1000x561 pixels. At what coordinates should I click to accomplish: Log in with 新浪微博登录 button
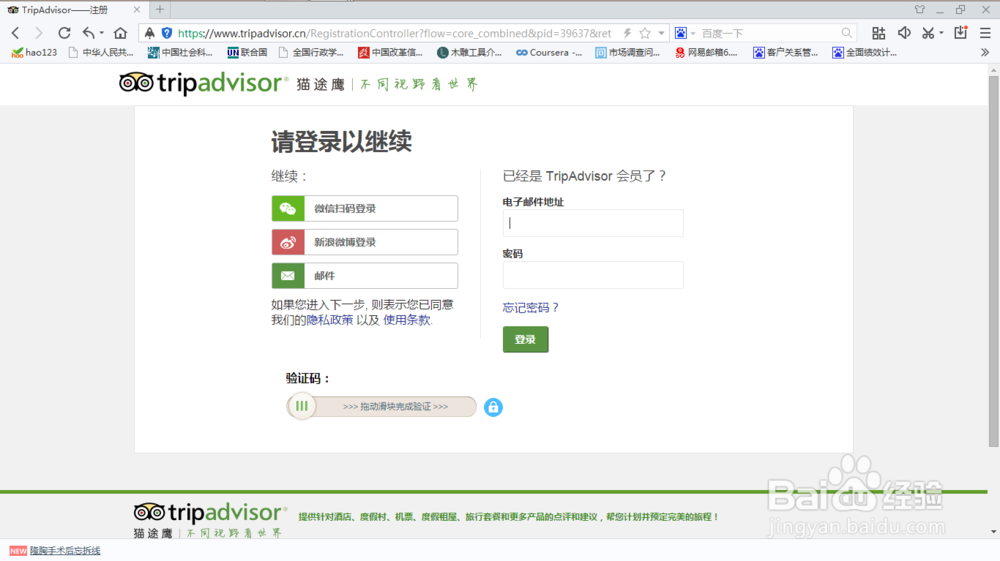[x=365, y=242]
